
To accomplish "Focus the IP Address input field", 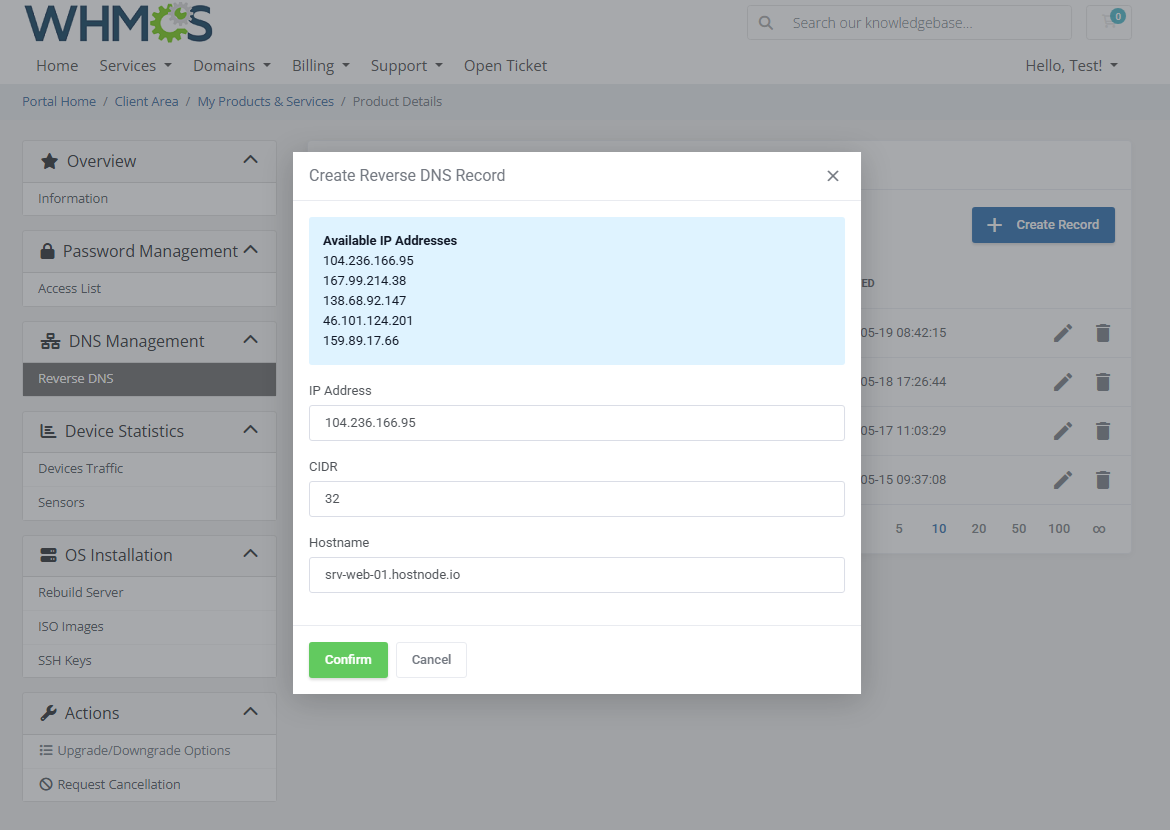I will tap(577, 423).
